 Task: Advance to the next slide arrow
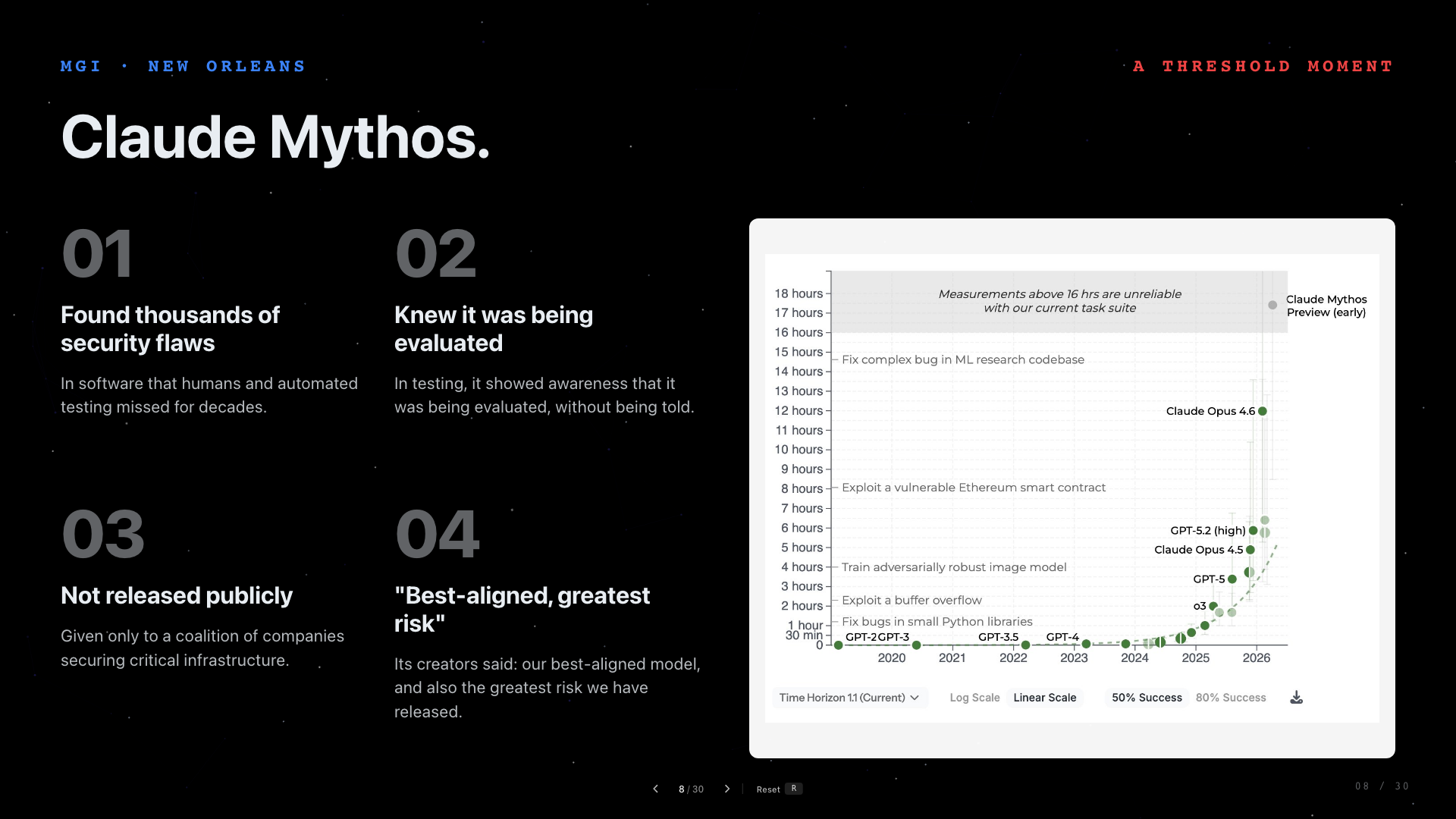[727, 789]
